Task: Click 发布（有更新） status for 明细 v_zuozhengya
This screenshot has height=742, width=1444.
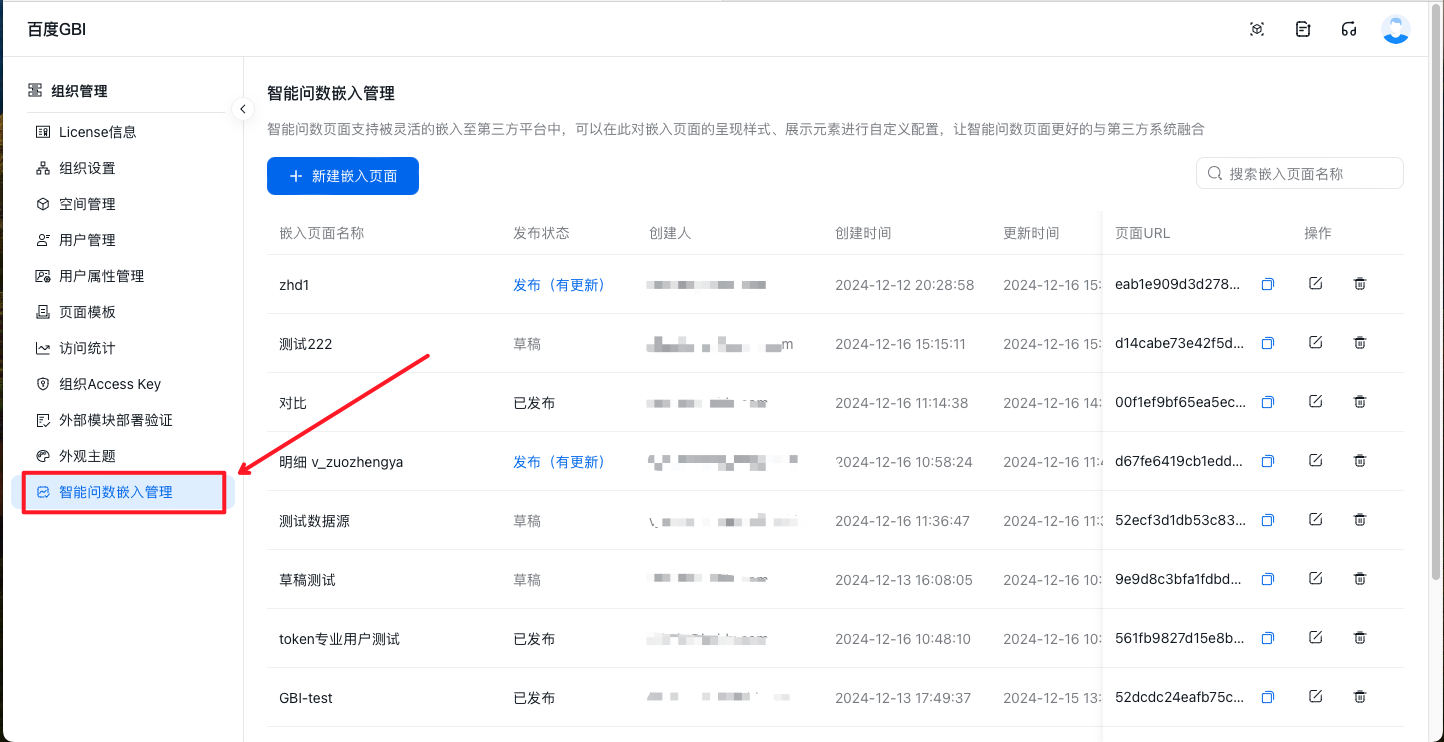Action: coord(559,462)
